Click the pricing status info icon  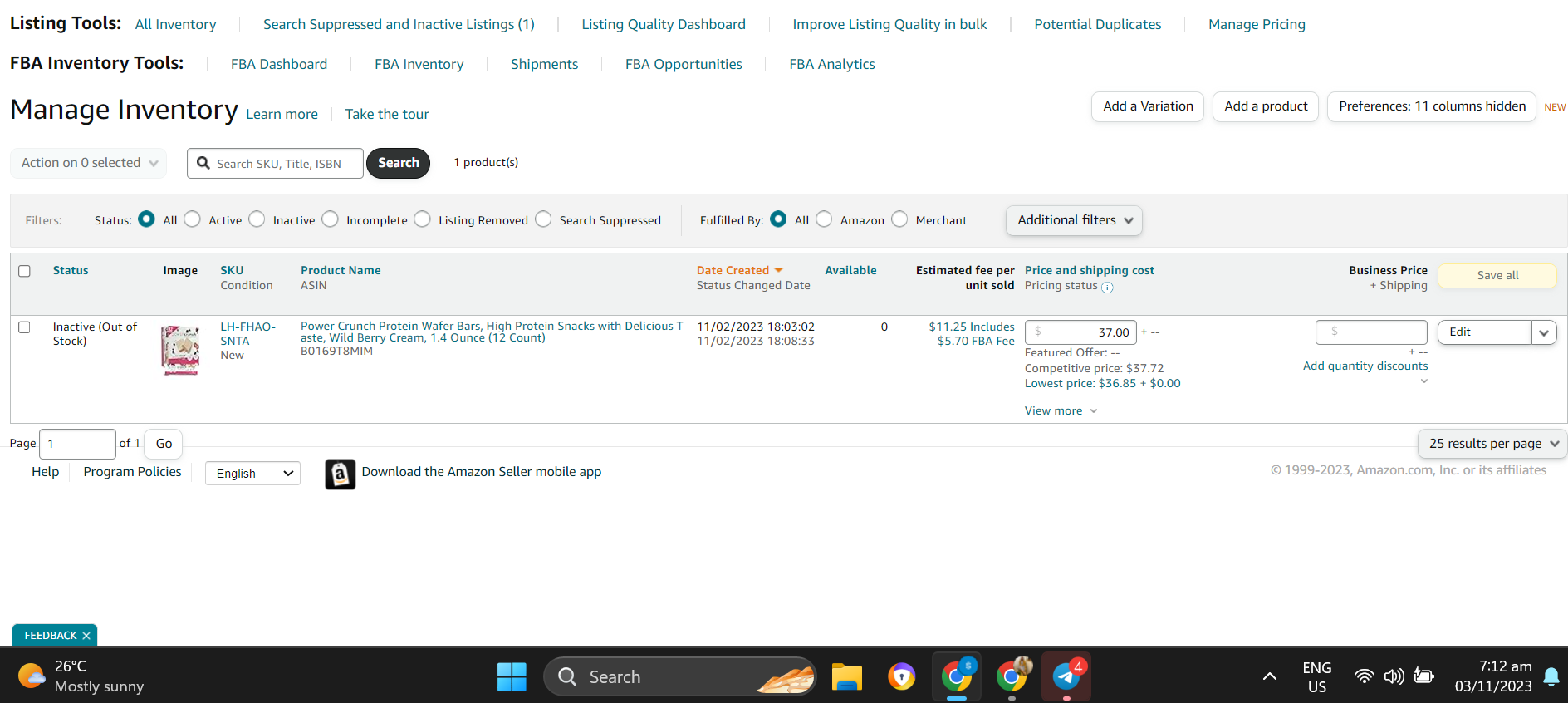click(x=1107, y=287)
